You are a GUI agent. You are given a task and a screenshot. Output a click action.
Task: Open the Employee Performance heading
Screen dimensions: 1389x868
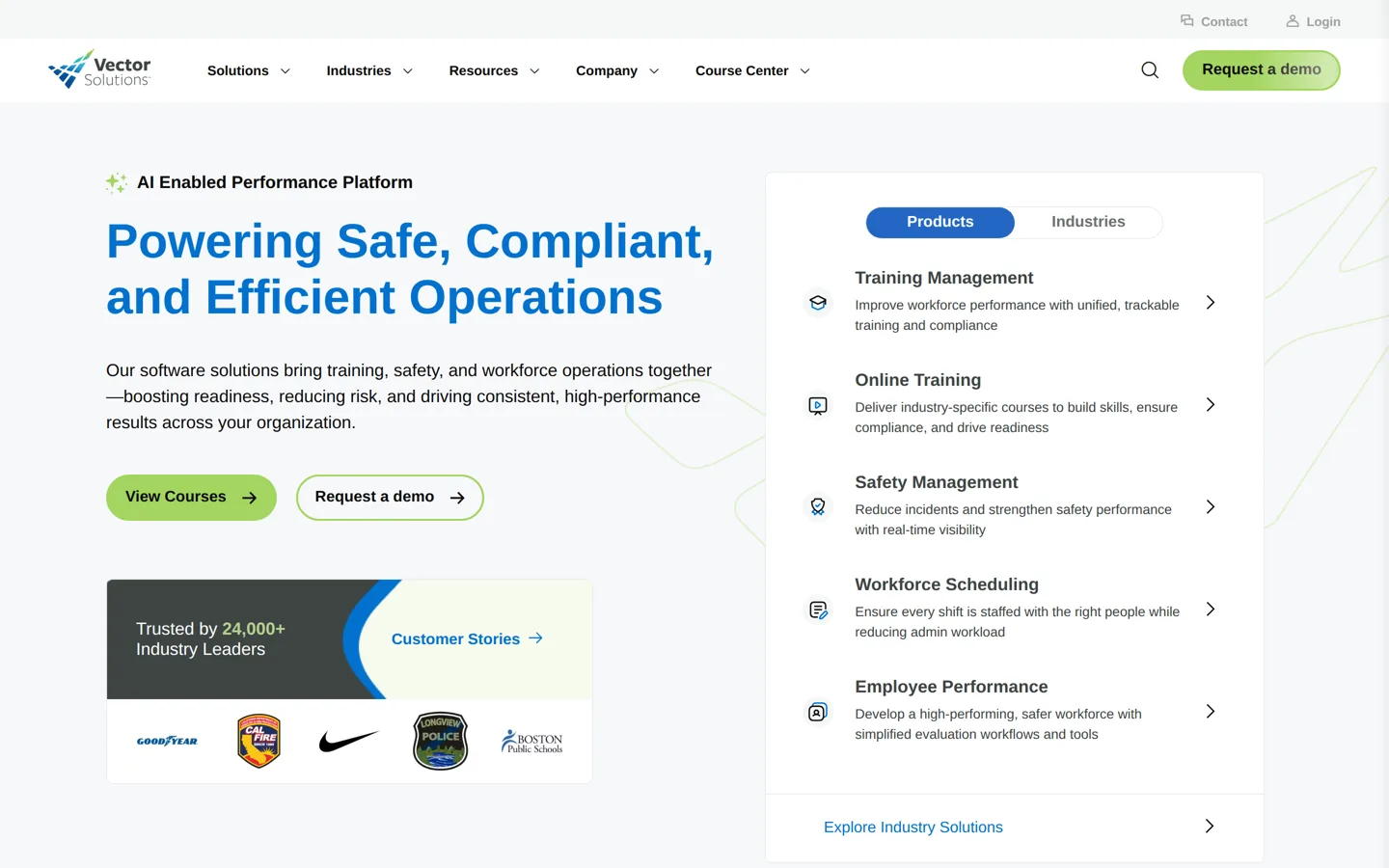point(951,687)
